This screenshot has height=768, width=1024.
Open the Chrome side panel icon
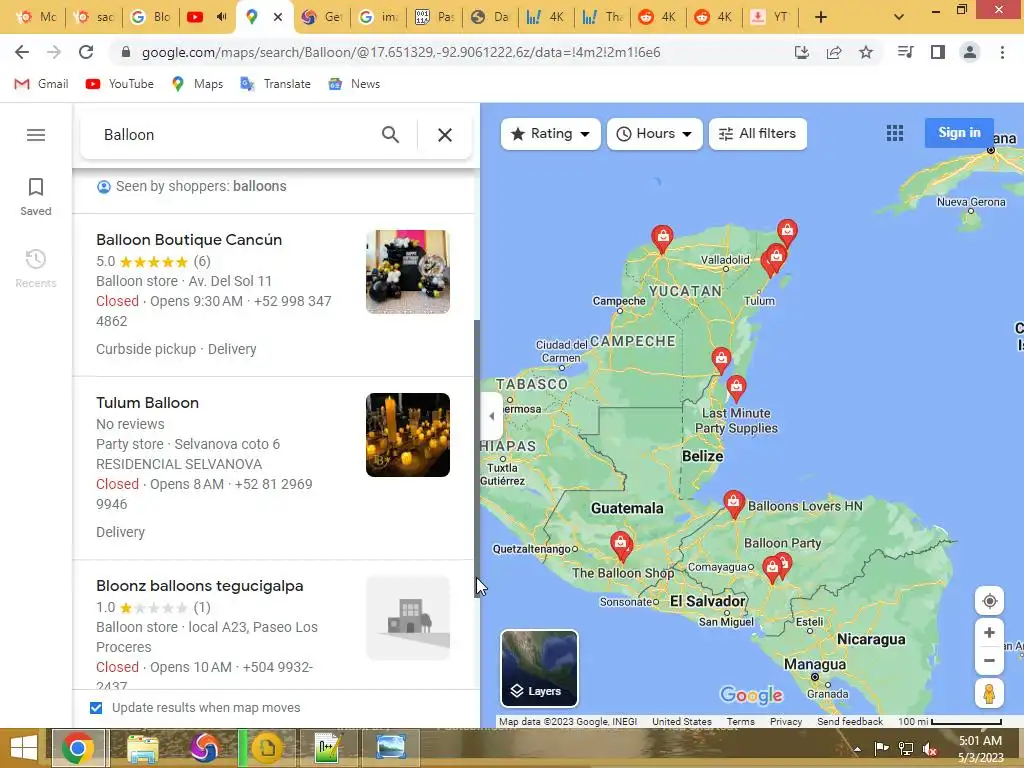[938, 52]
